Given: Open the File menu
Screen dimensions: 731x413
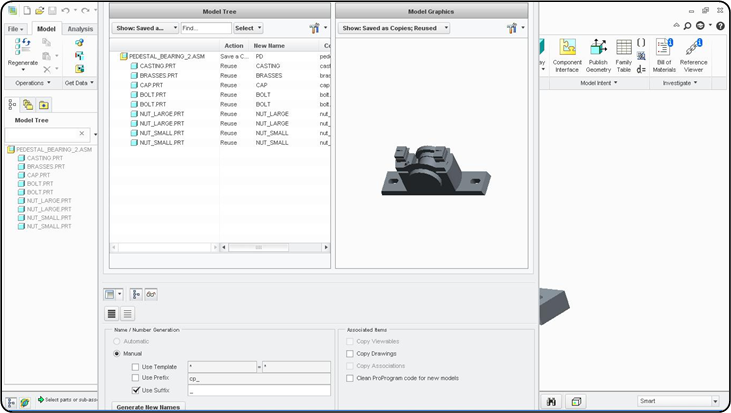Looking at the screenshot, I should [x=15, y=29].
